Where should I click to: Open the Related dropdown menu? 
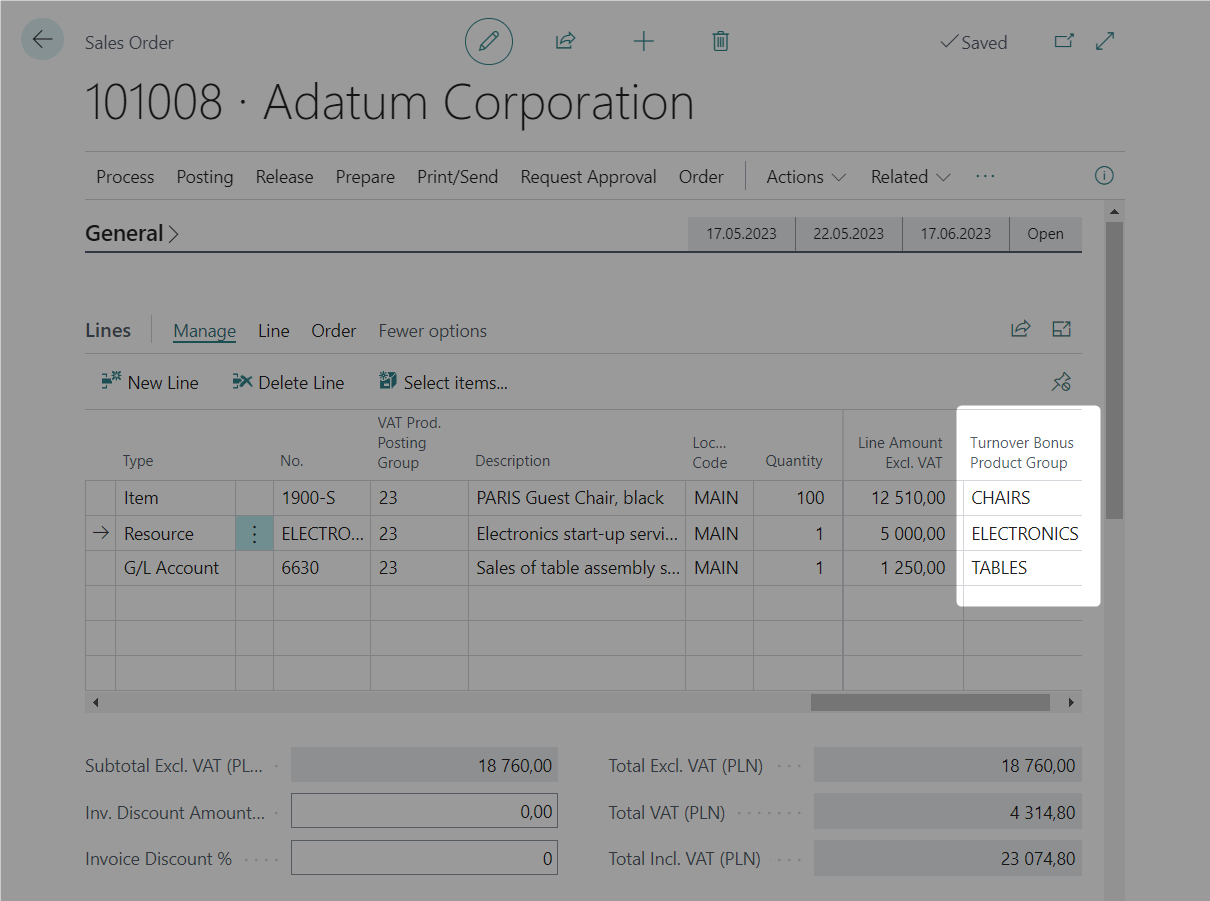coord(910,177)
